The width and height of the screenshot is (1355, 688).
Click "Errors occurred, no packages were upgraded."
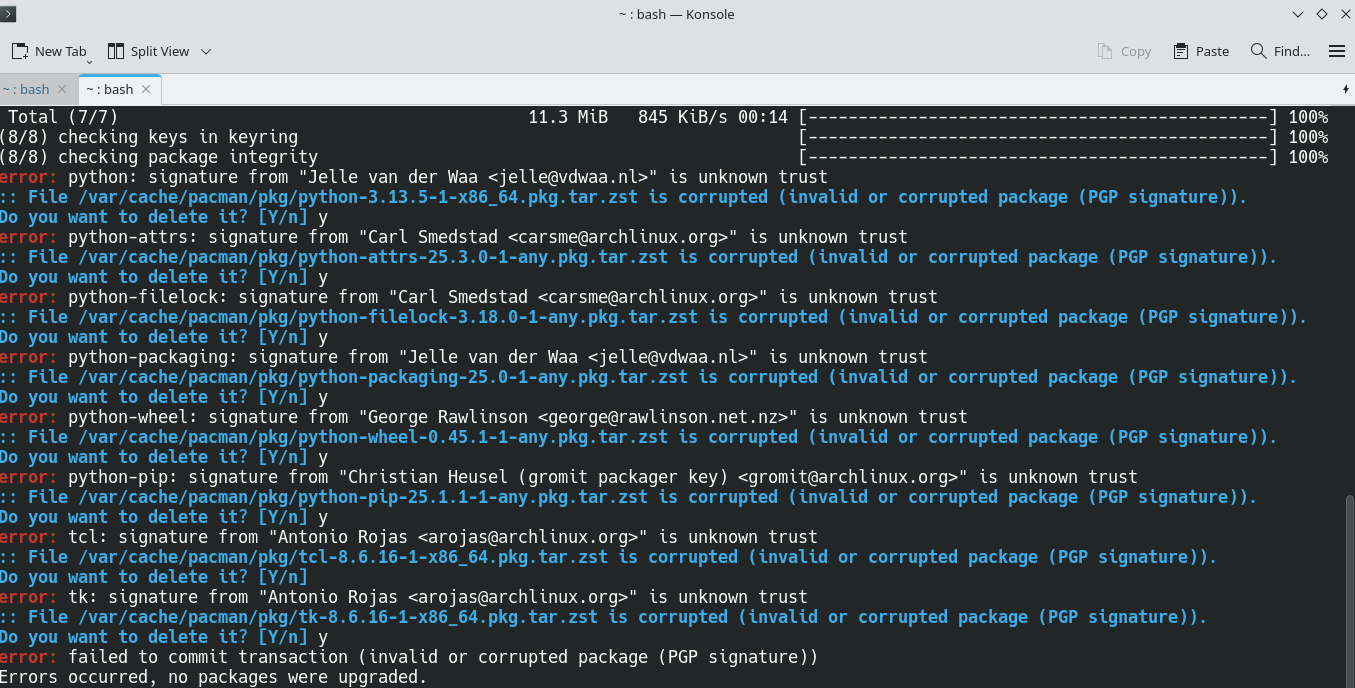[213, 677]
